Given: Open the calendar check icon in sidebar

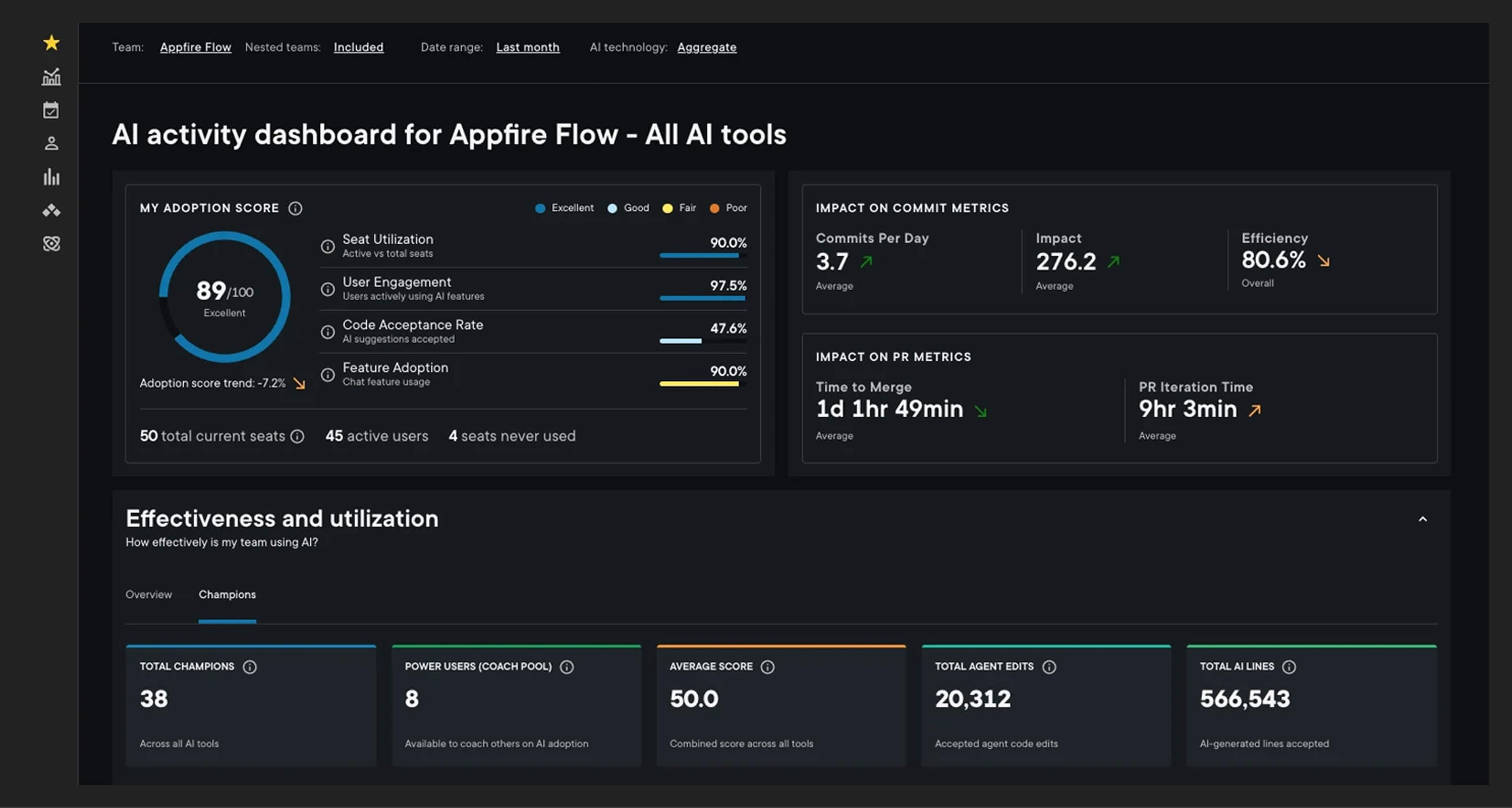Looking at the screenshot, I should (x=51, y=110).
